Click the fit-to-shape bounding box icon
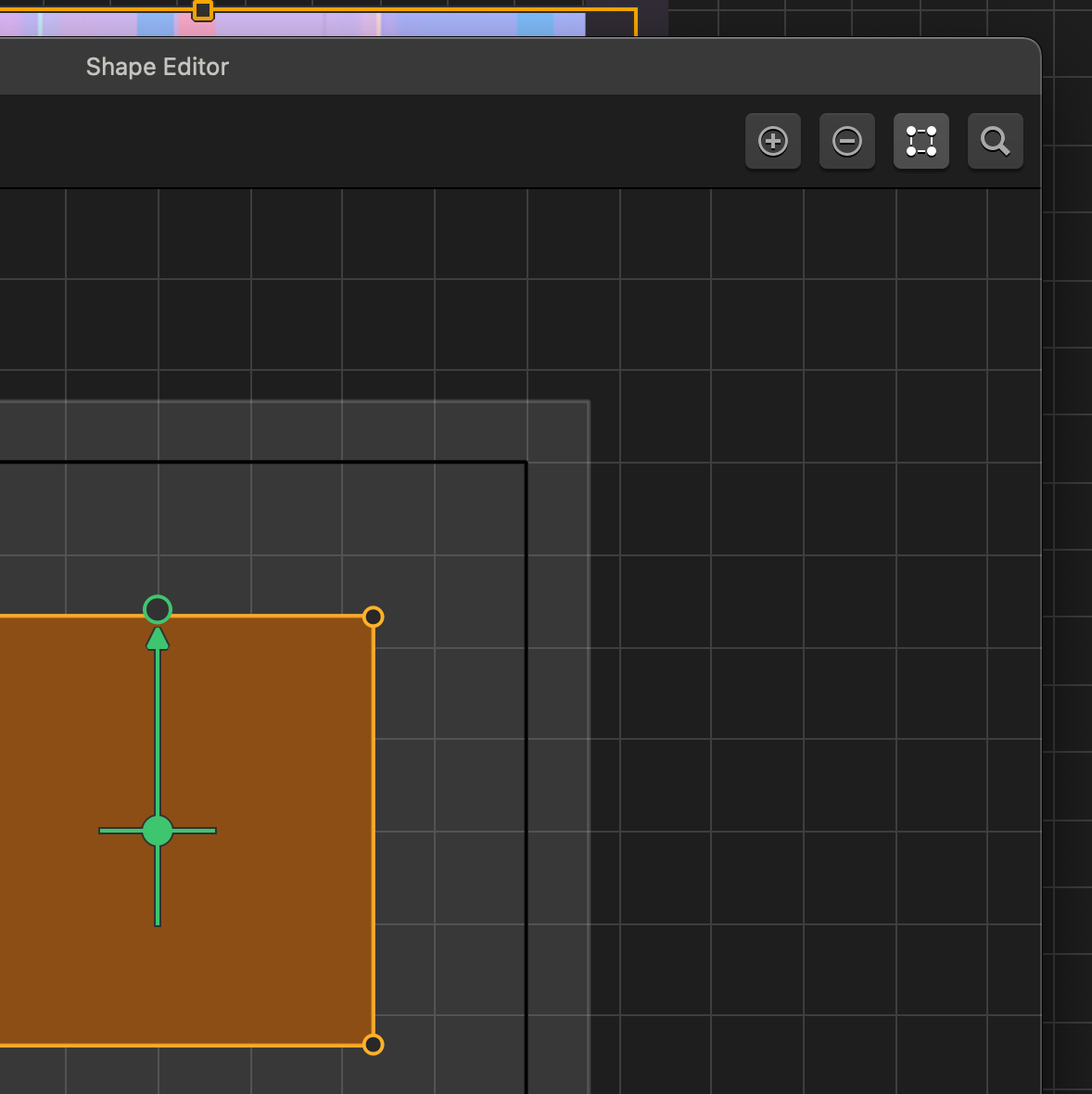Image resolution: width=1092 pixels, height=1094 pixels. point(921,141)
